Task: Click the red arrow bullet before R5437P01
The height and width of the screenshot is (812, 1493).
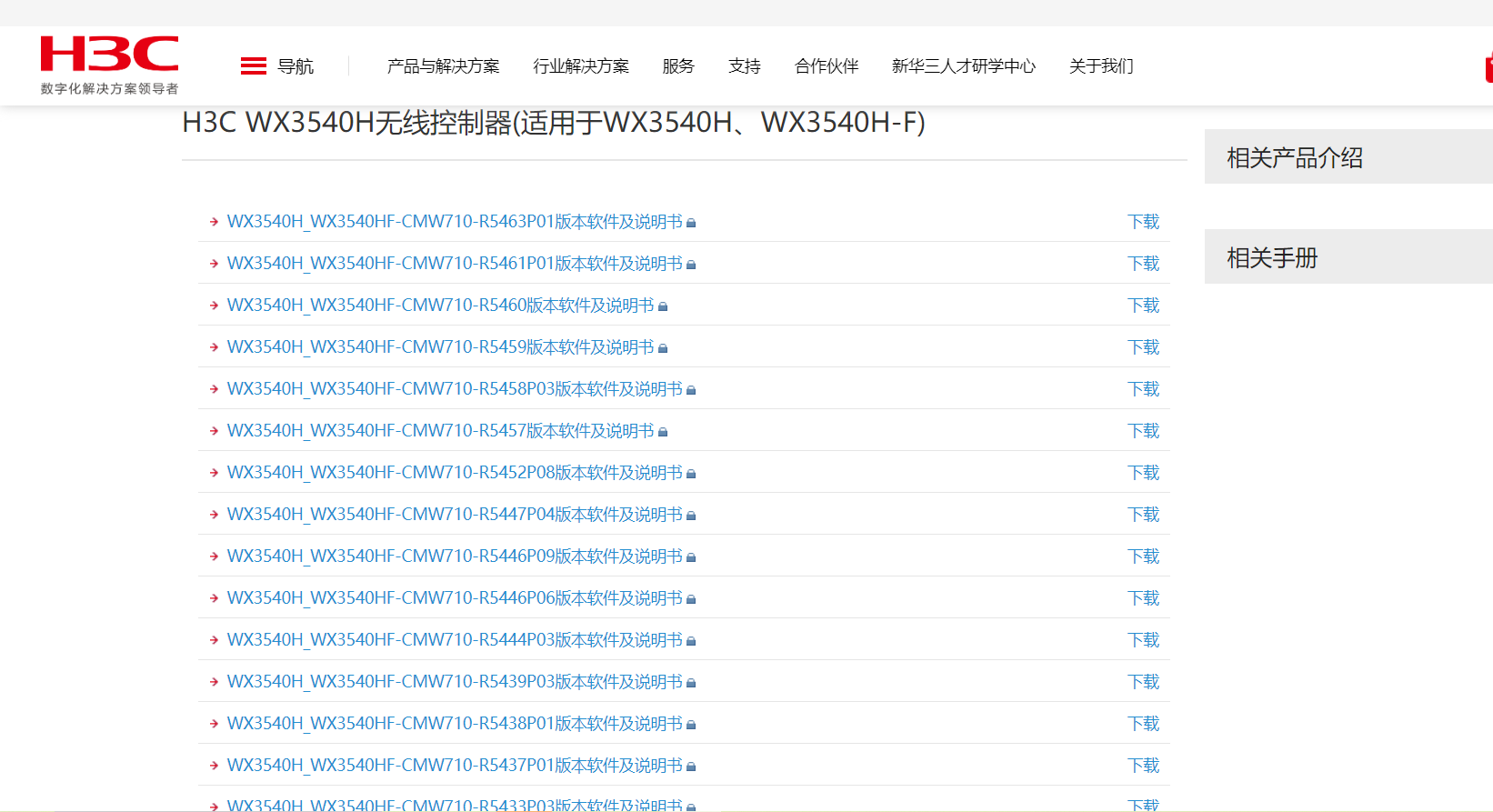Action: [214, 766]
